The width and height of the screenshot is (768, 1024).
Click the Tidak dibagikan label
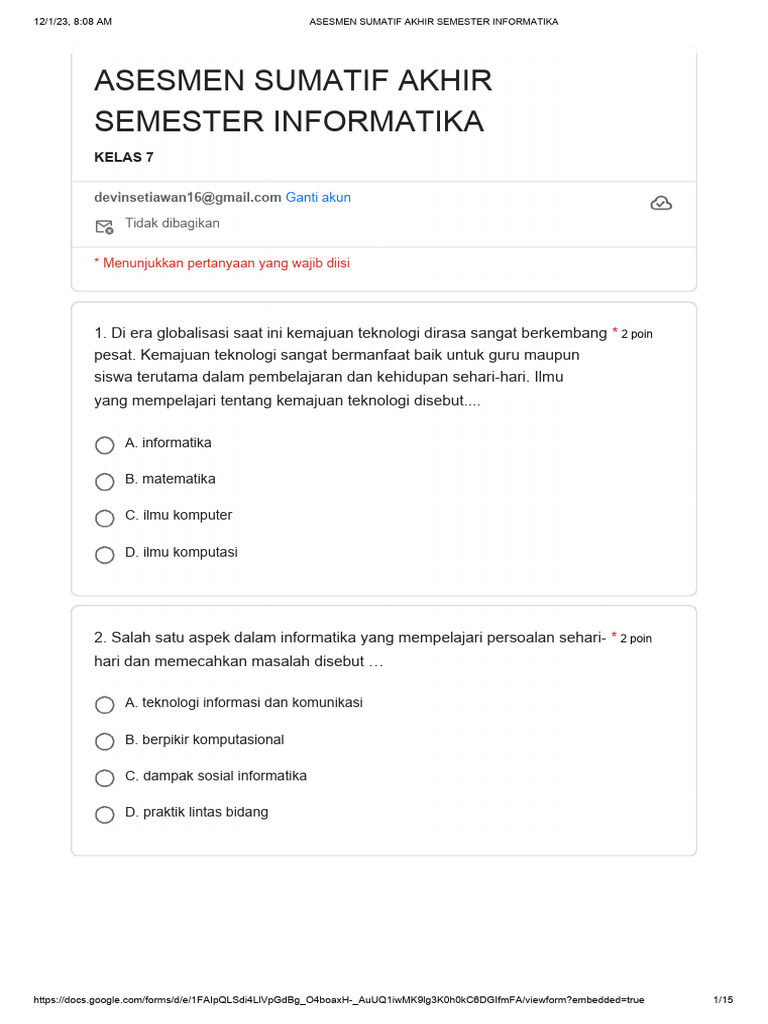pos(172,223)
